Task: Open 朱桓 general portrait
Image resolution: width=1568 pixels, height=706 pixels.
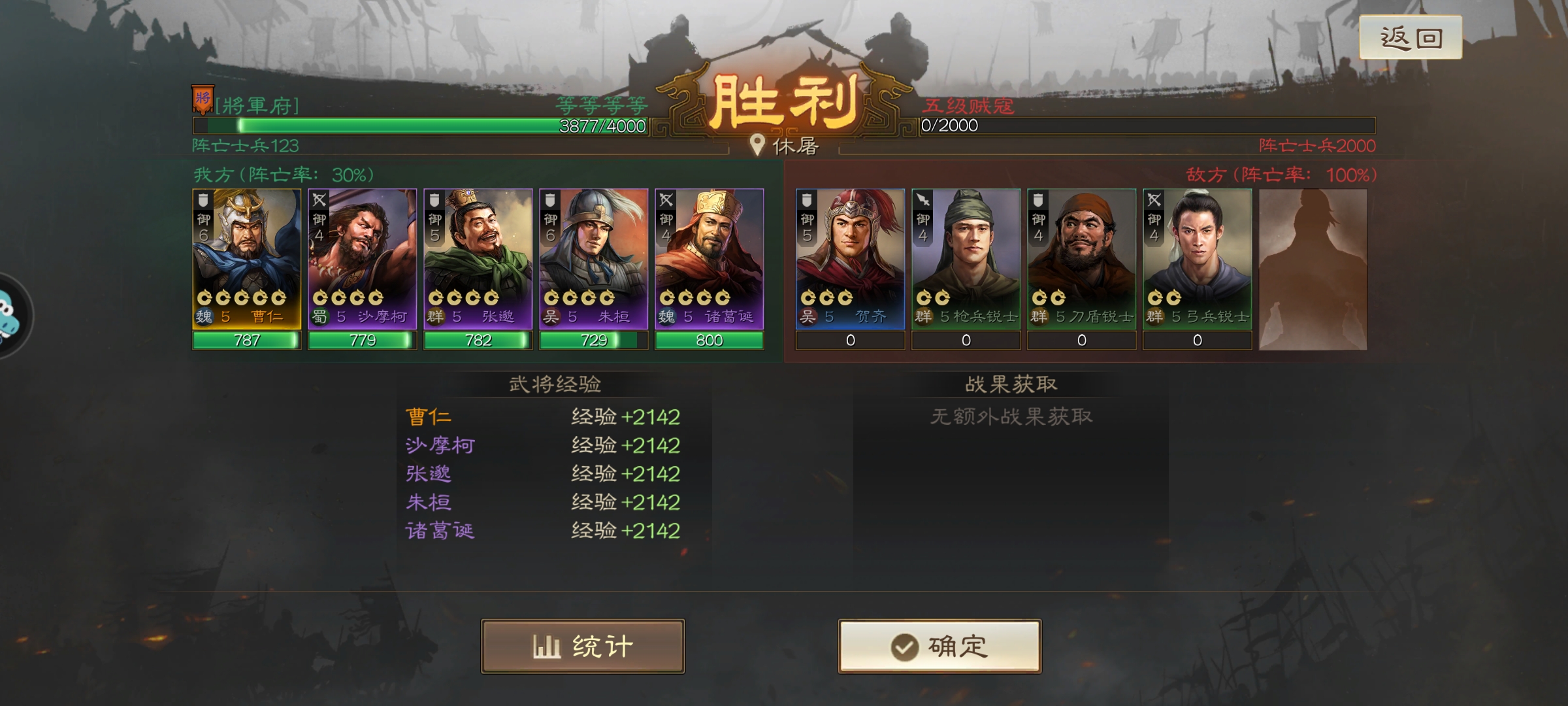Action: point(594,269)
